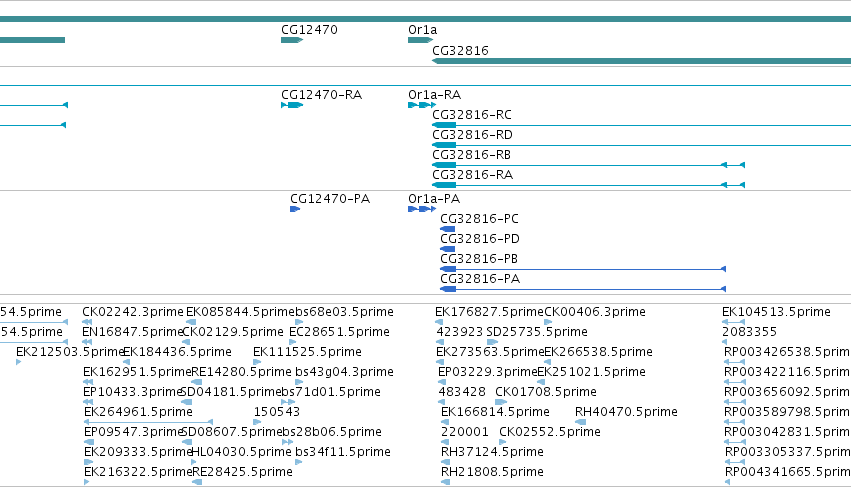Select the RH21808.5prime EST
851x487 pixels.
(x=446, y=482)
